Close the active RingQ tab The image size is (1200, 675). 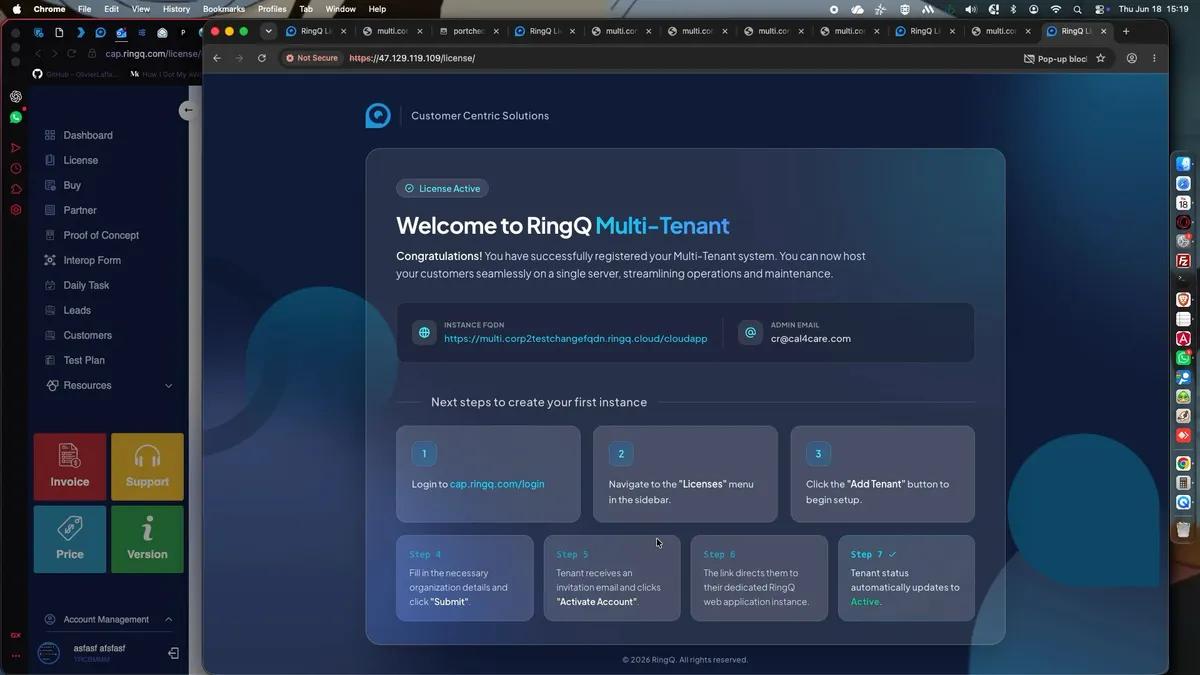pyautogui.click(x=1106, y=31)
